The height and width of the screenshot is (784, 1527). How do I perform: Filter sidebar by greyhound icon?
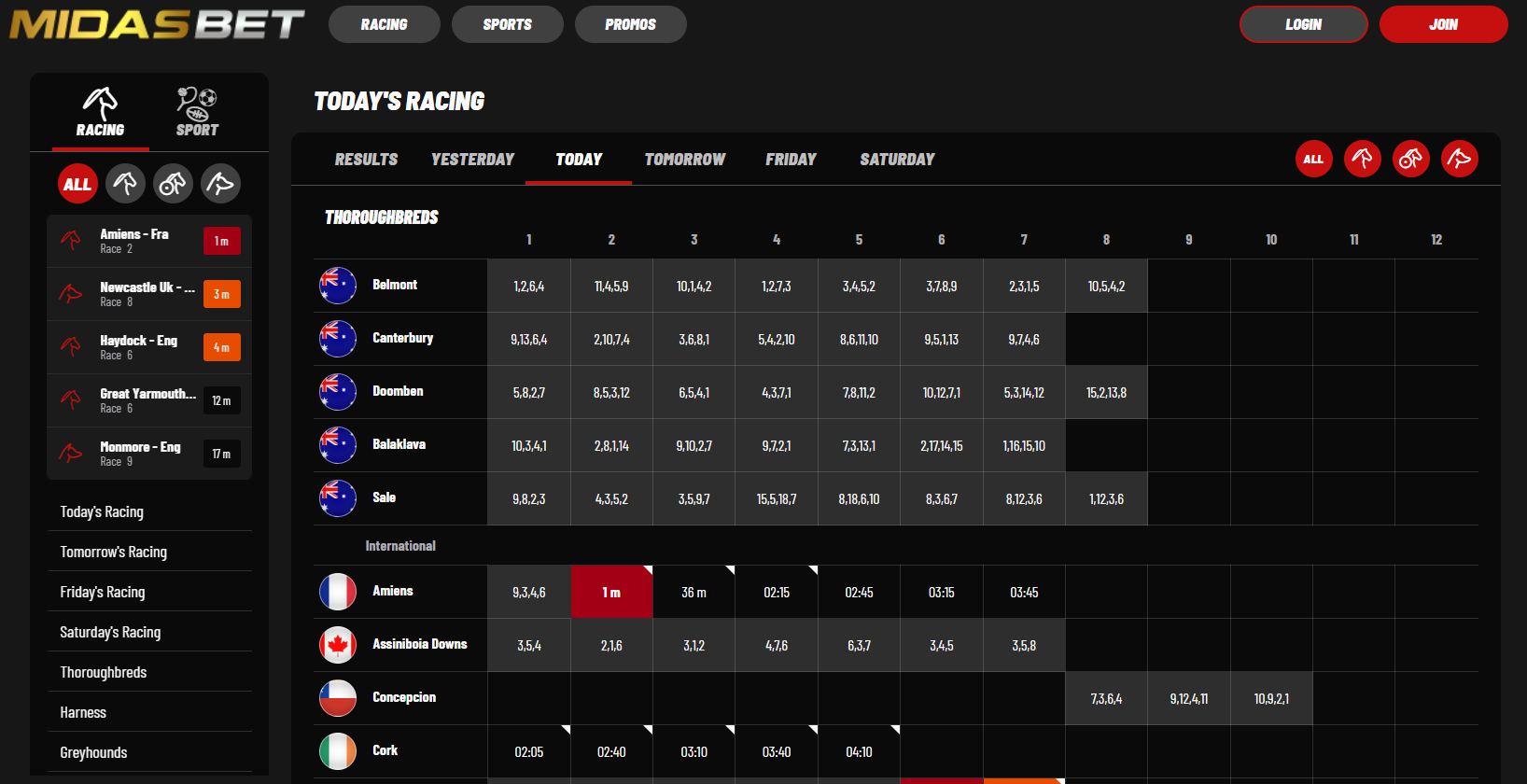(220, 184)
